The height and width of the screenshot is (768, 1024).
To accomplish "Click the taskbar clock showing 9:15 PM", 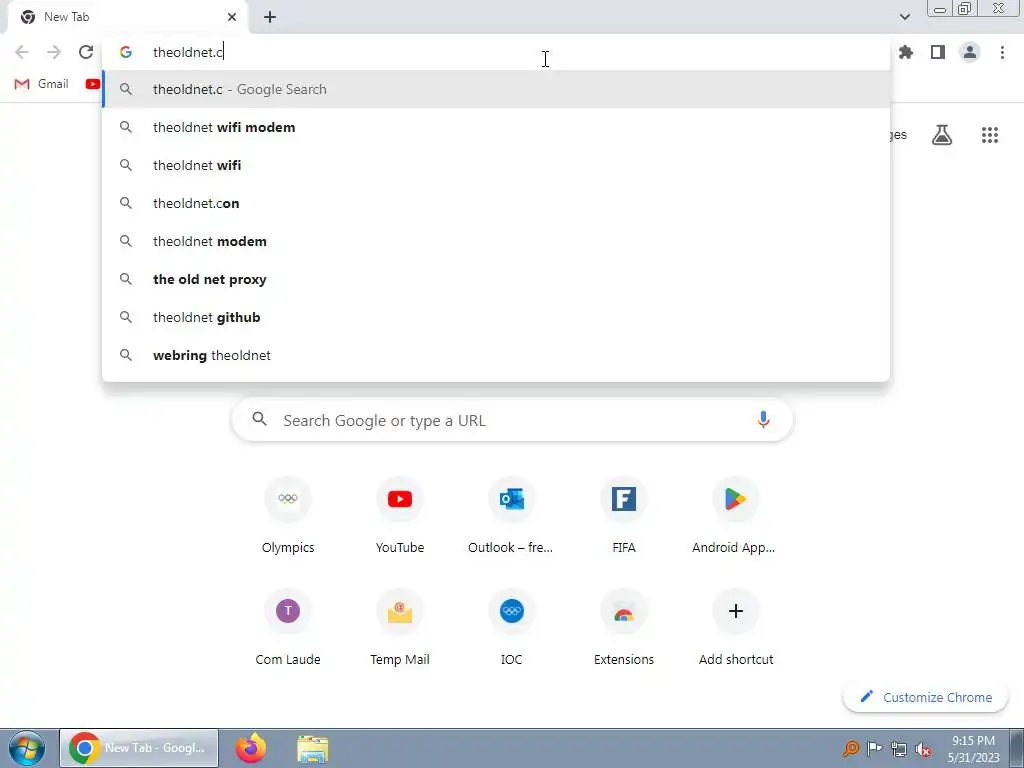I will (x=973, y=748).
